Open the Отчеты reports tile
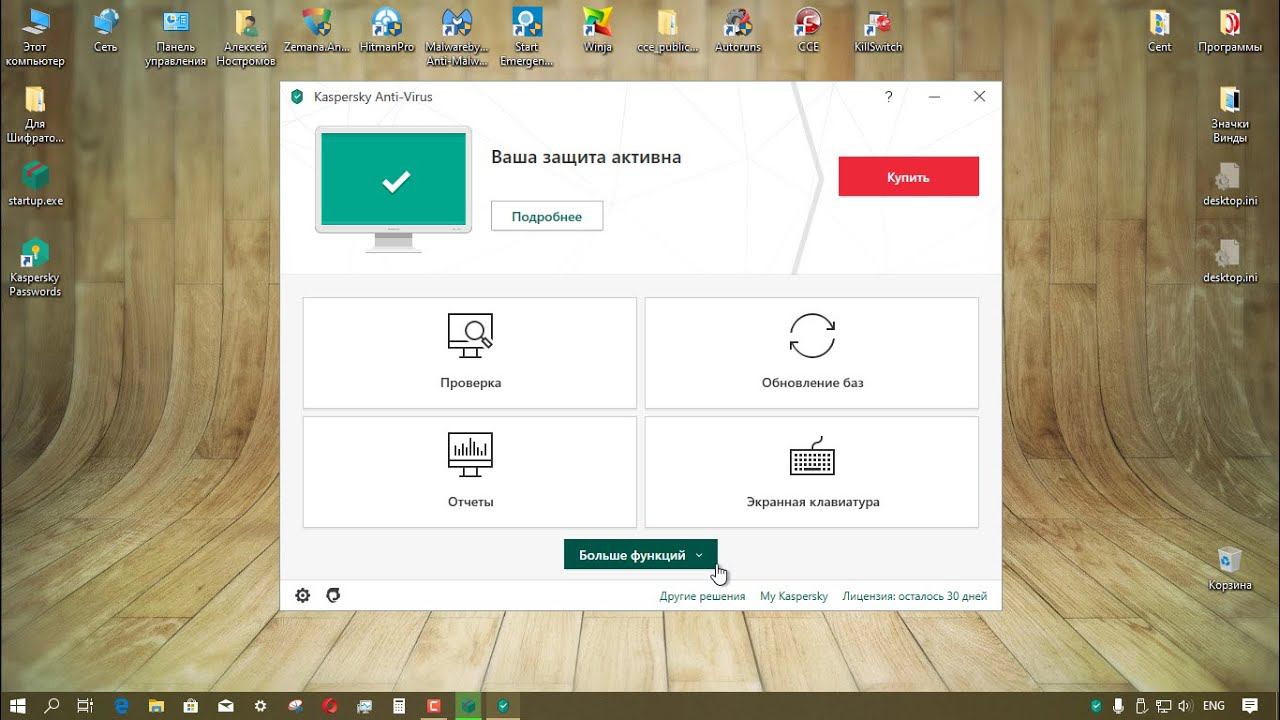The width and height of the screenshot is (1280, 720). pyautogui.click(x=469, y=472)
